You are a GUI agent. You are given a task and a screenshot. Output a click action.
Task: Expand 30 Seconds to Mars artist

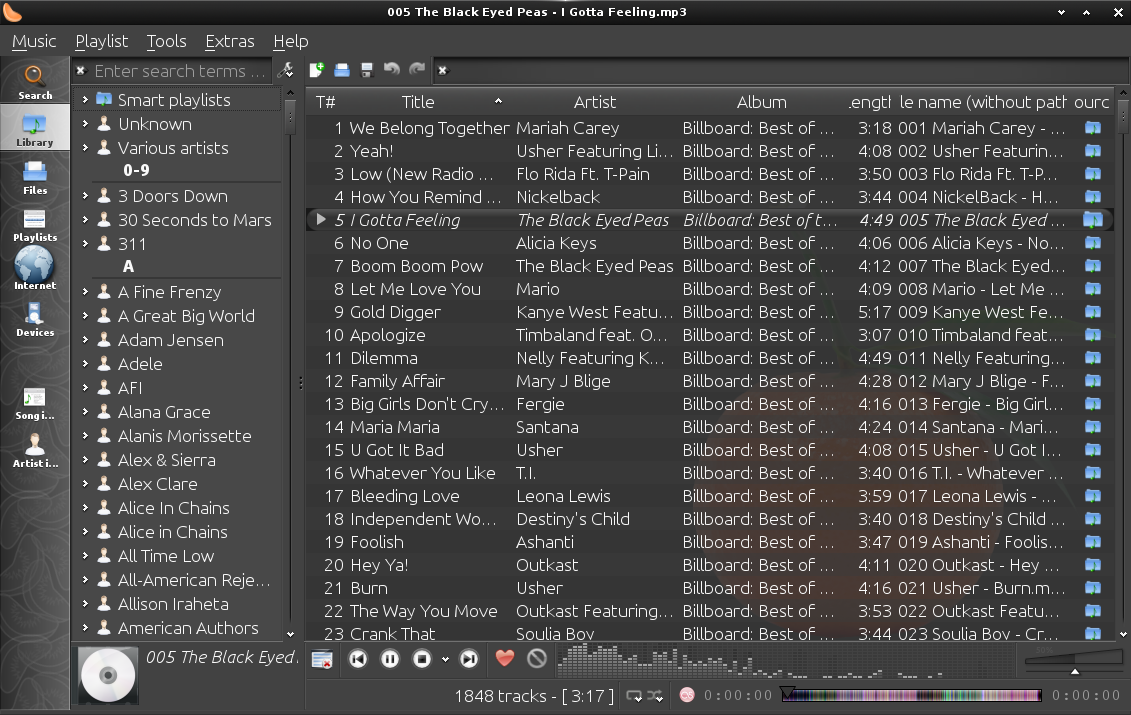coord(85,219)
